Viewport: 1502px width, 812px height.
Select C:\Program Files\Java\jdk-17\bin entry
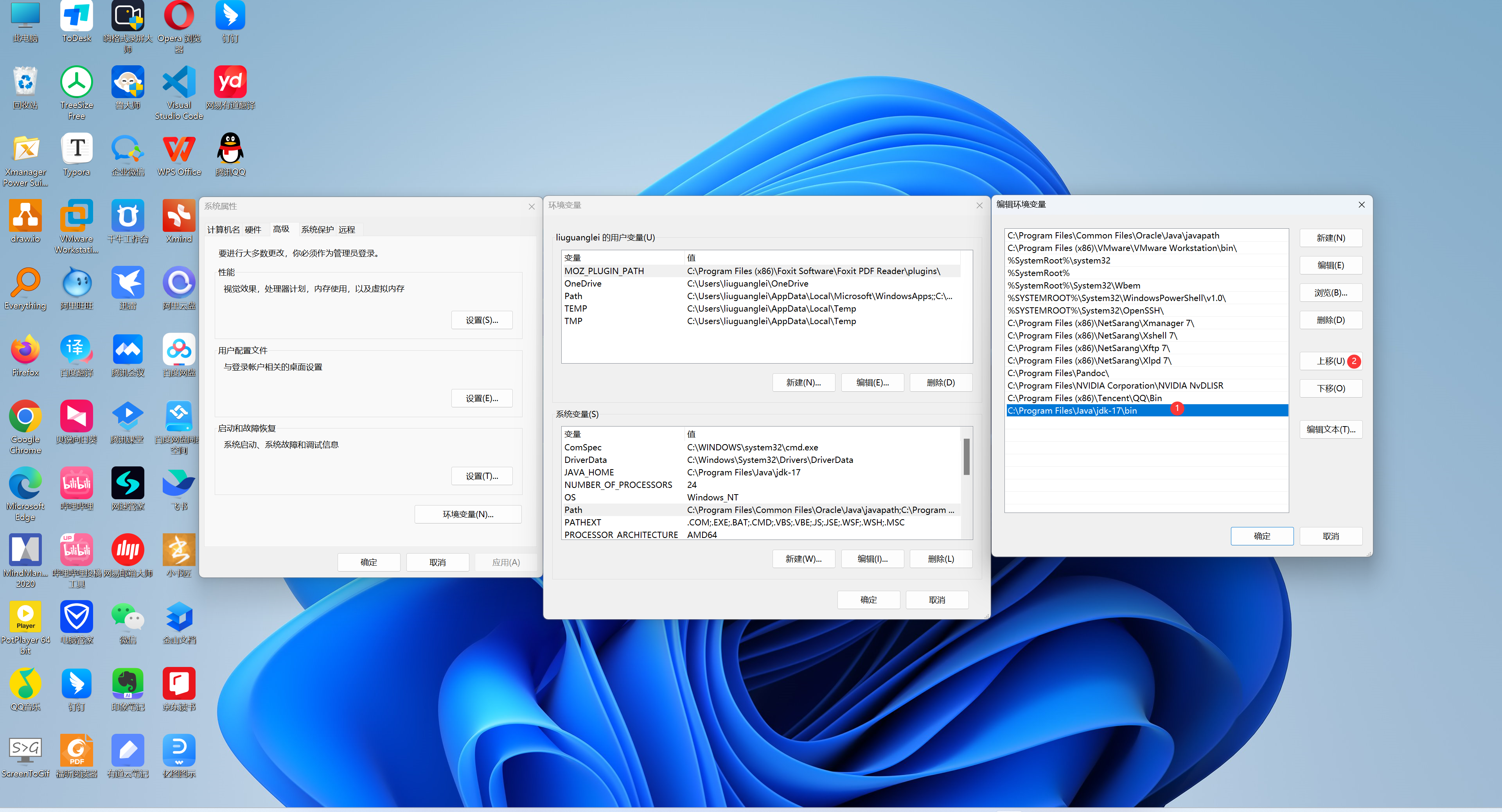(1146, 410)
